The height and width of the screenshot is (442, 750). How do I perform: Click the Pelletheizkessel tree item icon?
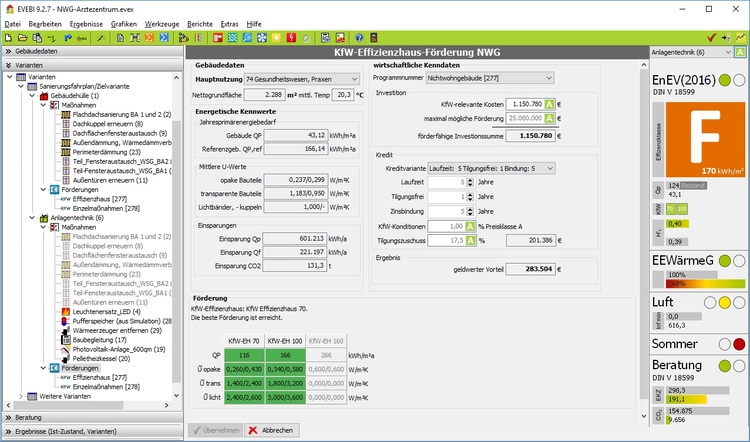pos(66,358)
